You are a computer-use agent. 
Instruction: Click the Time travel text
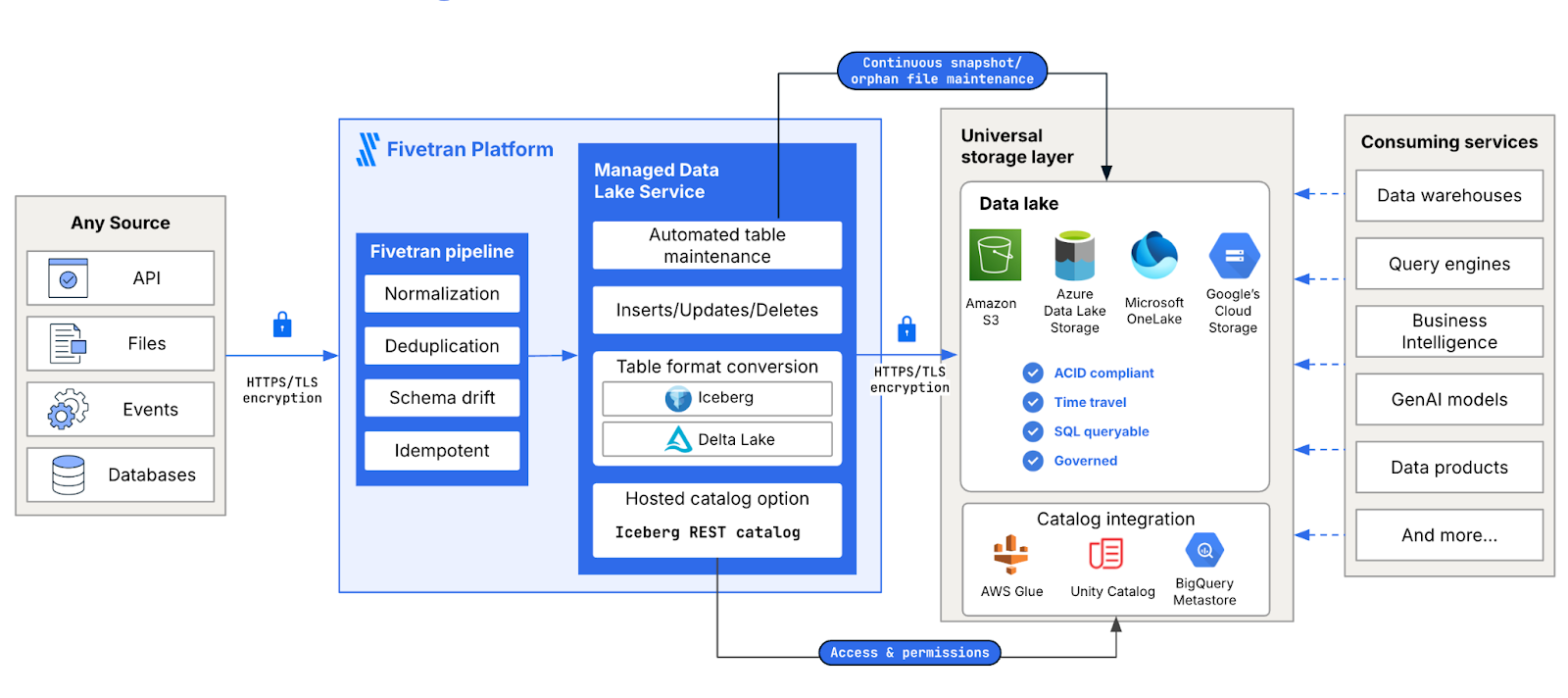click(1090, 402)
